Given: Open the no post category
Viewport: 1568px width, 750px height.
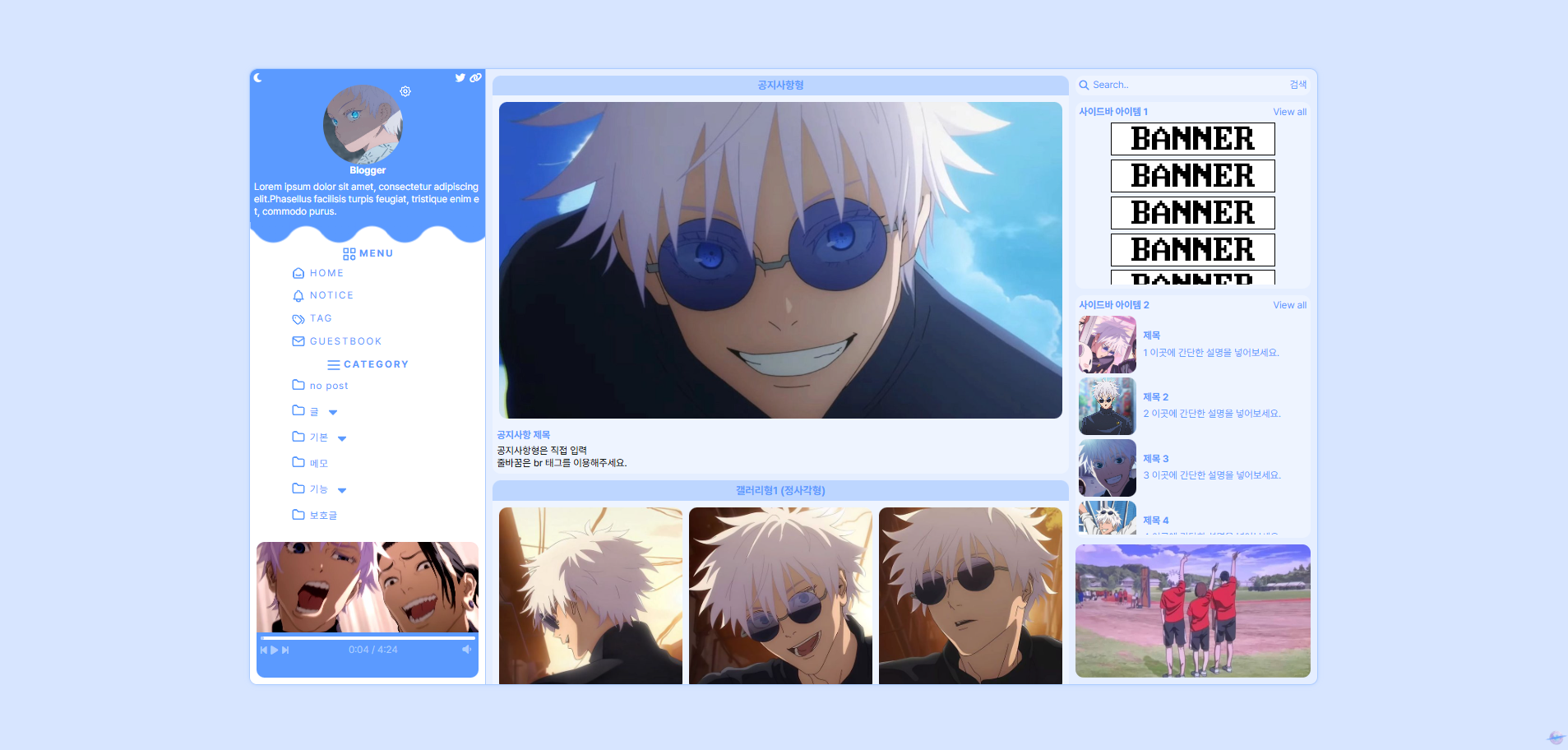Looking at the screenshot, I should click(x=329, y=386).
